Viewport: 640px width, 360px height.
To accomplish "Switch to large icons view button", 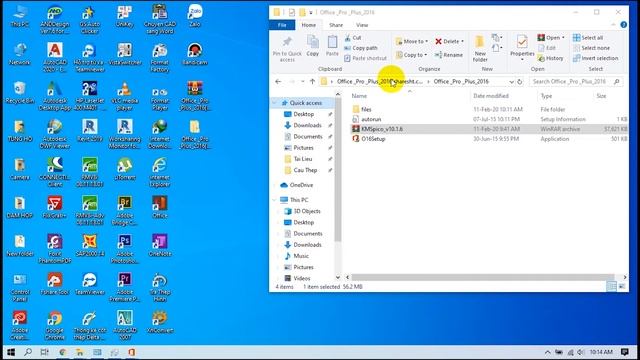I will (x=622, y=287).
